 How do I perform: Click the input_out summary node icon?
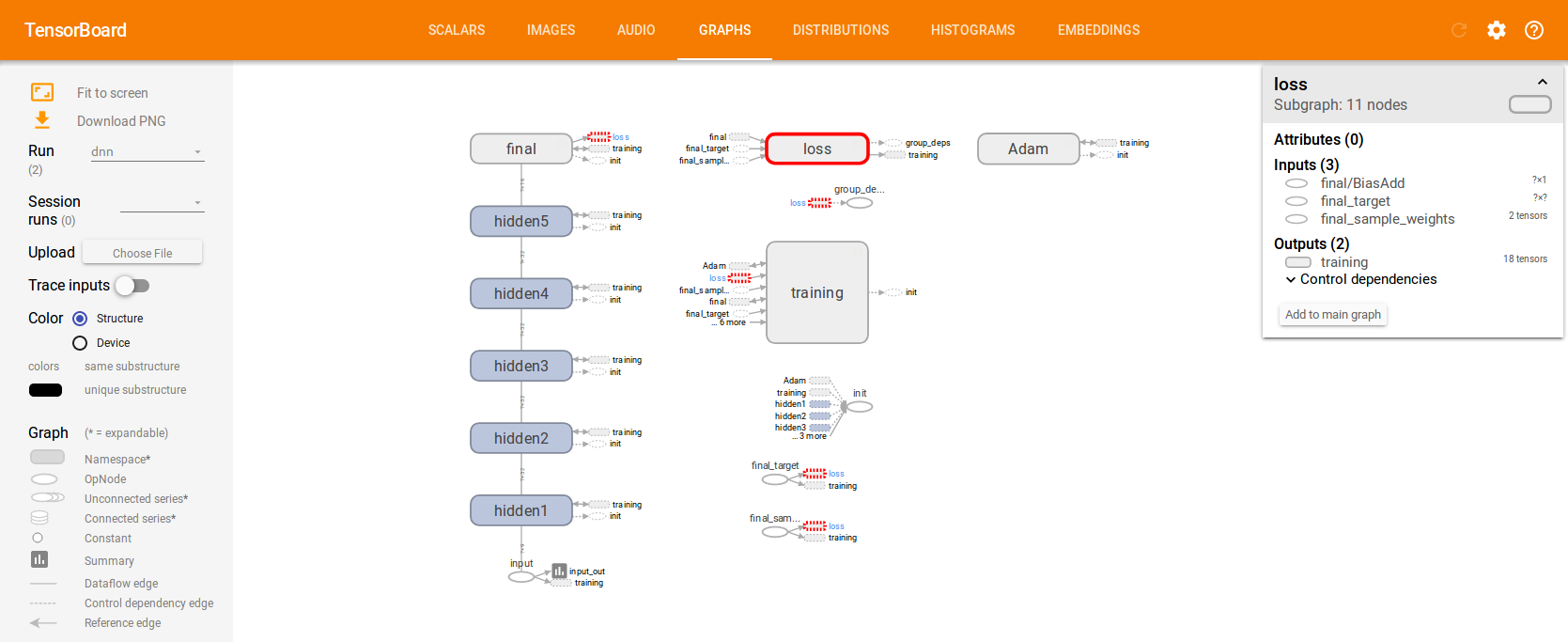tap(559, 571)
